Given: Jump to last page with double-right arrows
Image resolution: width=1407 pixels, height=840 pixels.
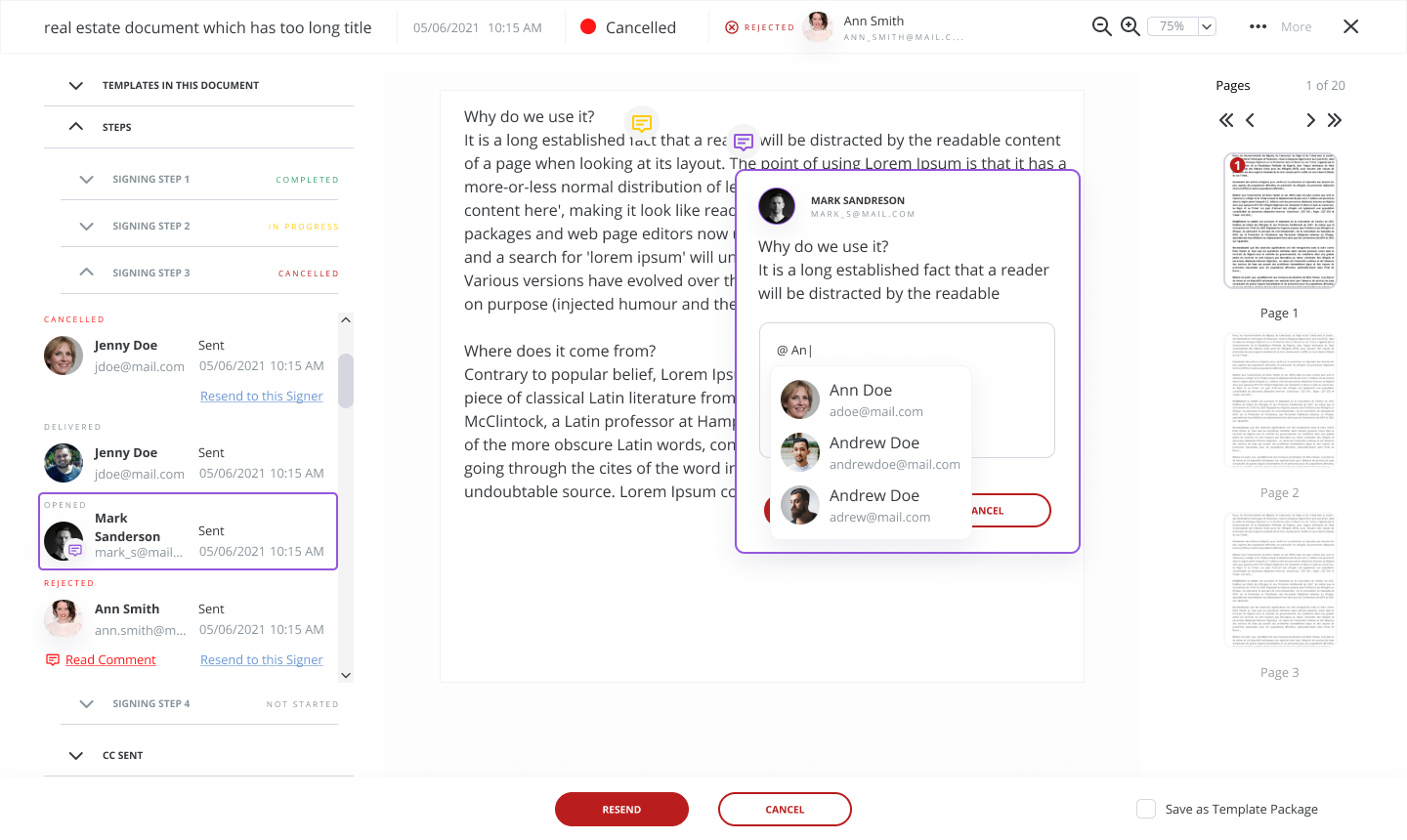Looking at the screenshot, I should [1335, 120].
